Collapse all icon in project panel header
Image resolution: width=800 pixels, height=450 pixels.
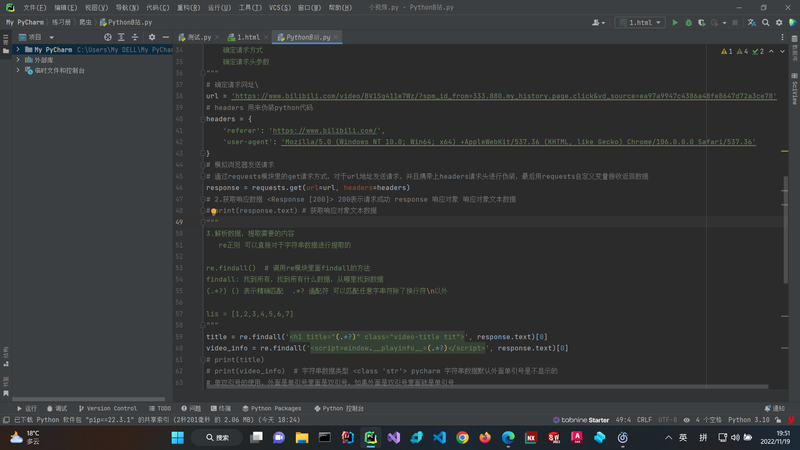pos(135,37)
